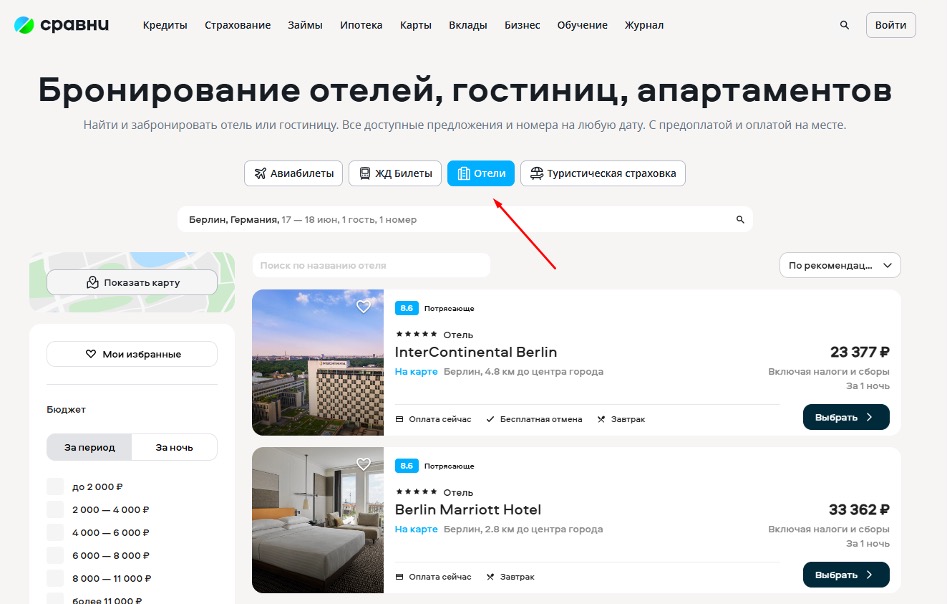Screen dimensions: 948x604
Task: Click the hotel name search field
Action: 371,265
